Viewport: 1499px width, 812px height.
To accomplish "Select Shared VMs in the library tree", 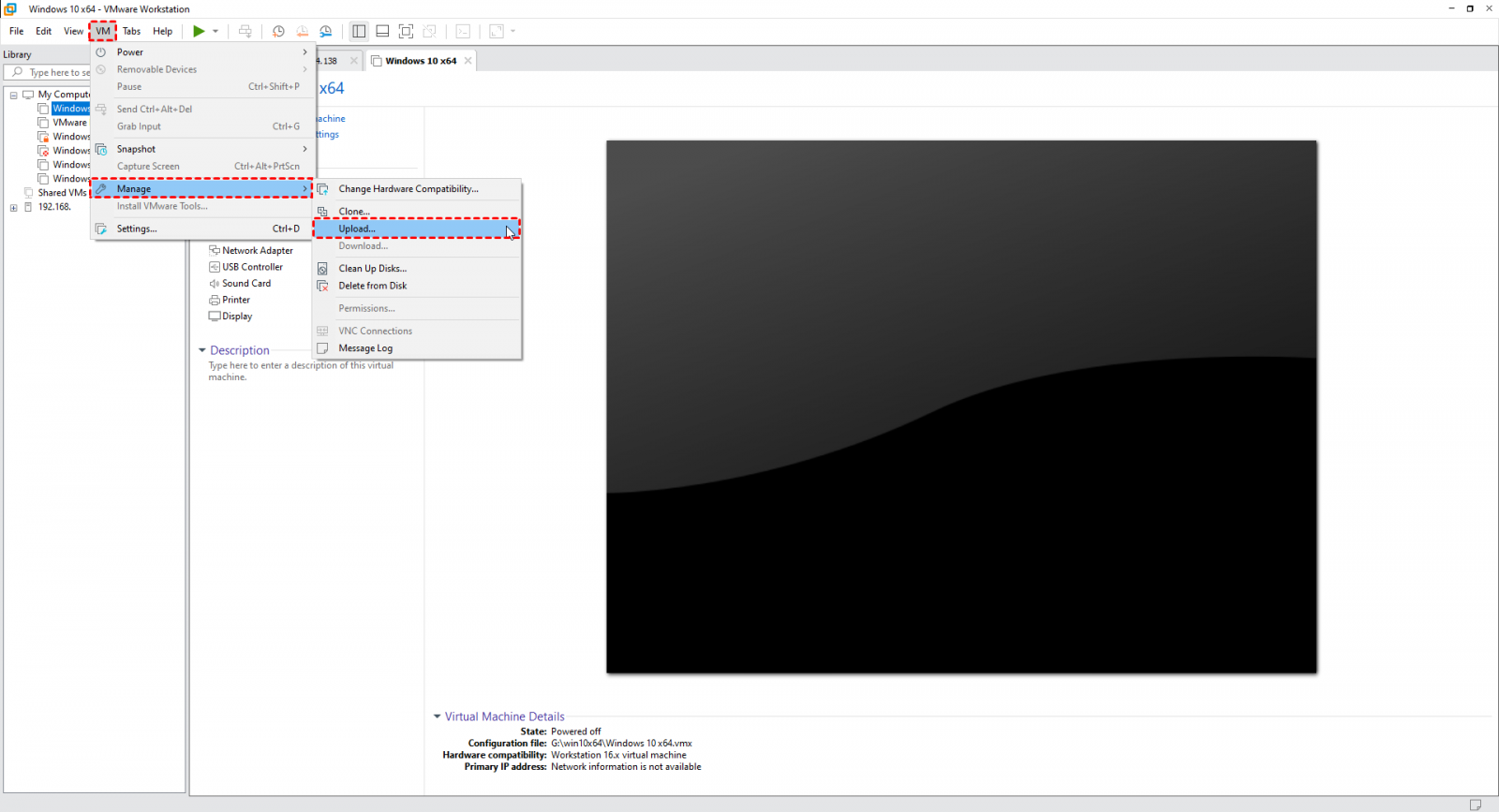I will click(62, 193).
